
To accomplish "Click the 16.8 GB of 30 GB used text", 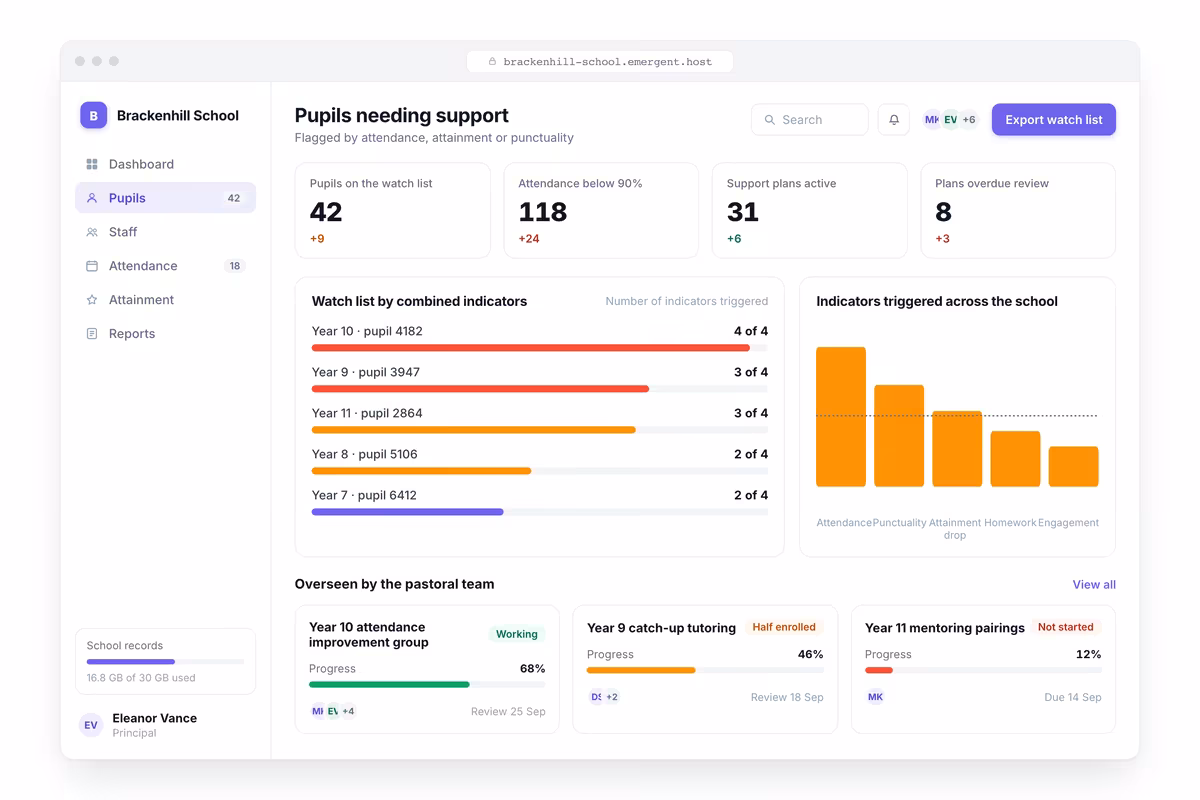I will coord(141,678).
